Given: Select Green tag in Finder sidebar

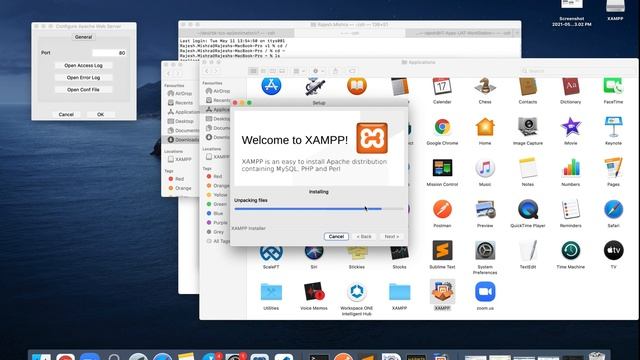Looking at the screenshot, I should point(216,204).
